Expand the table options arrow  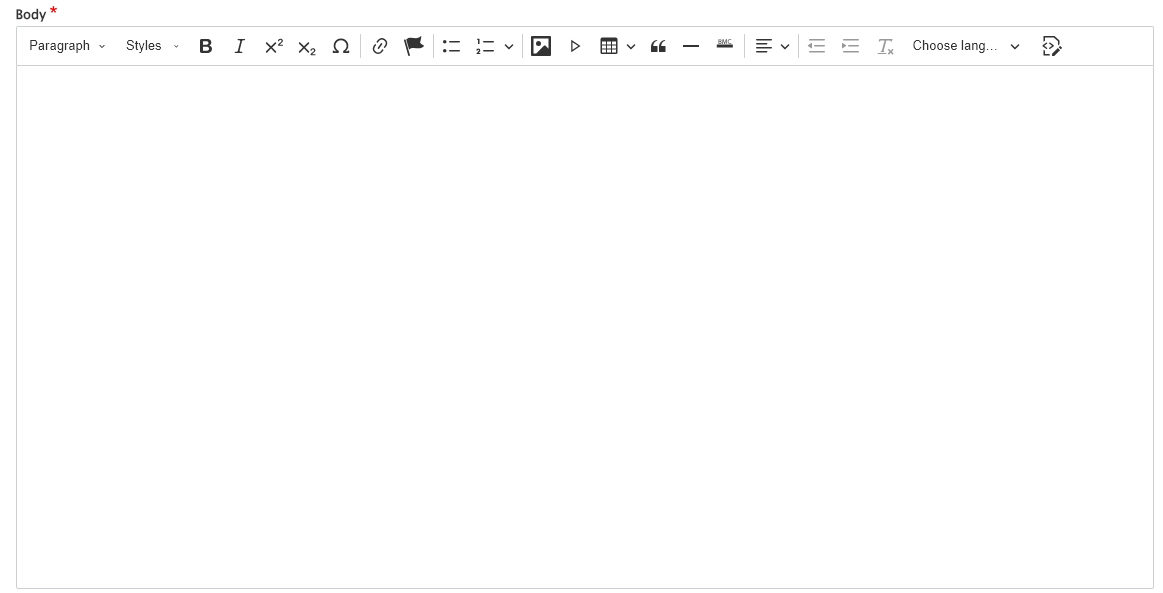point(631,46)
